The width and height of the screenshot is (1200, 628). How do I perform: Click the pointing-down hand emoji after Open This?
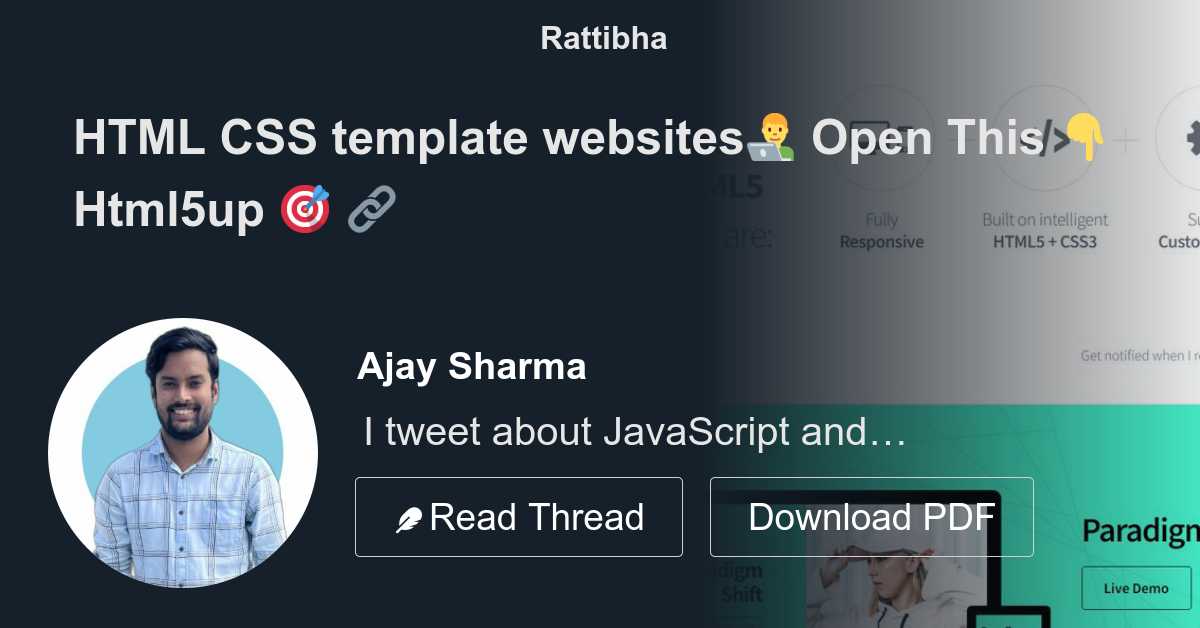click(x=1085, y=137)
